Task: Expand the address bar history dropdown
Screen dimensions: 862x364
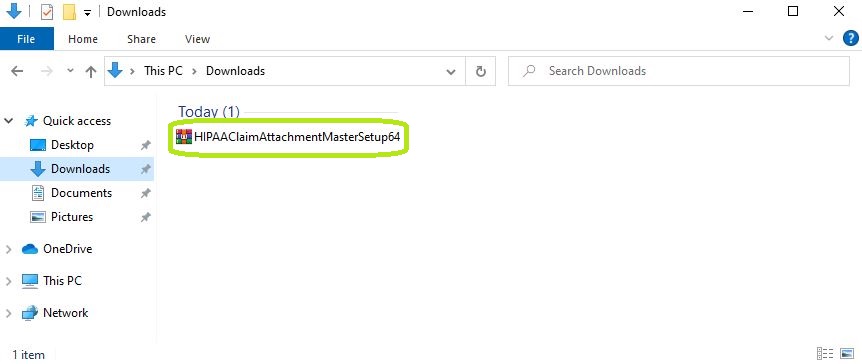Action: [x=451, y=71]
